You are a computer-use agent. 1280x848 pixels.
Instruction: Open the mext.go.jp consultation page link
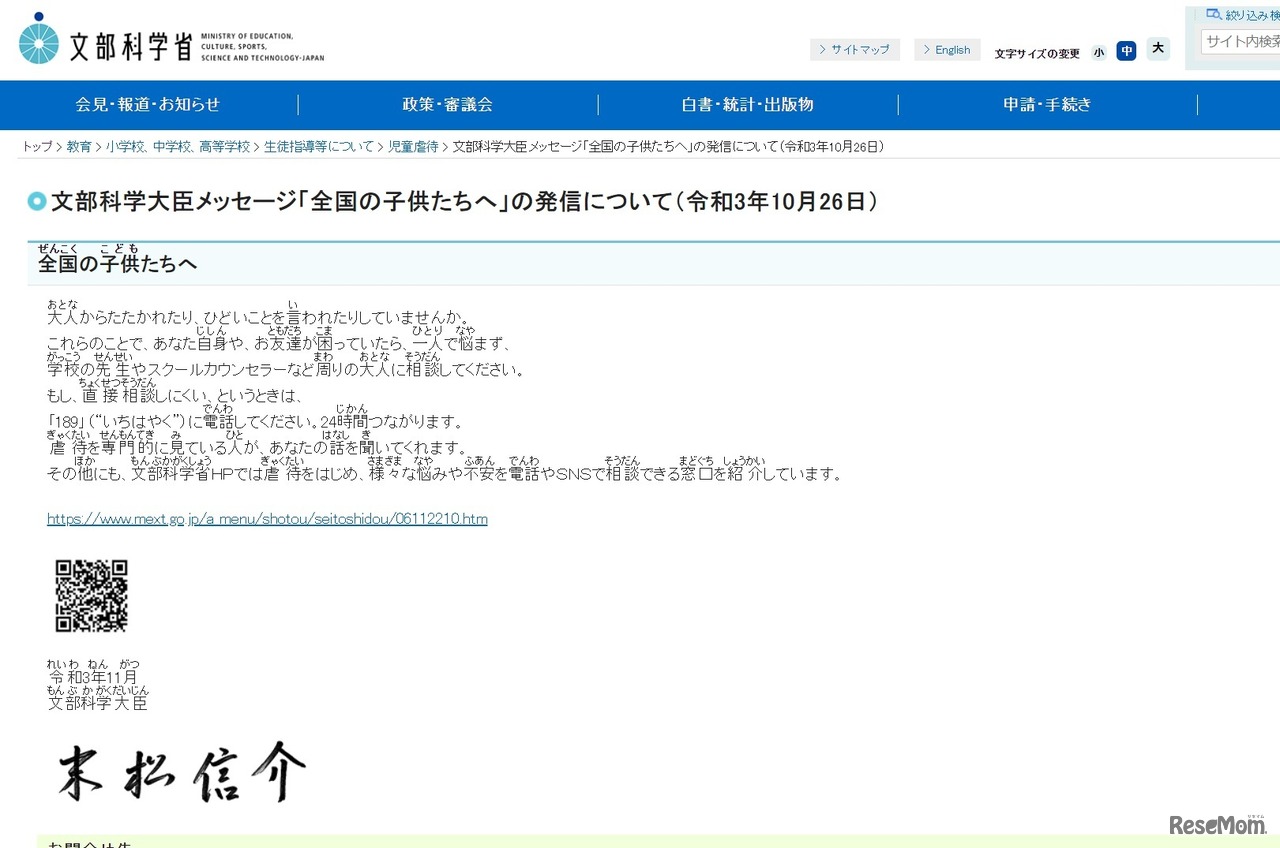266,518
